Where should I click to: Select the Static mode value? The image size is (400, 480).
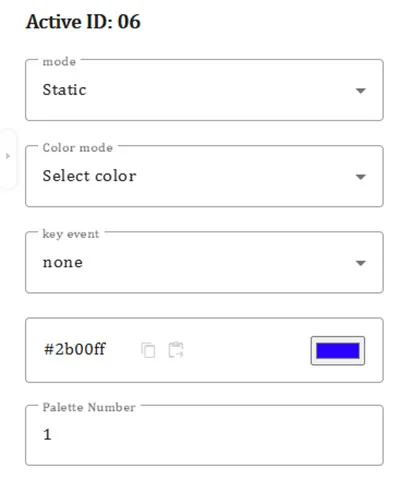64,90
